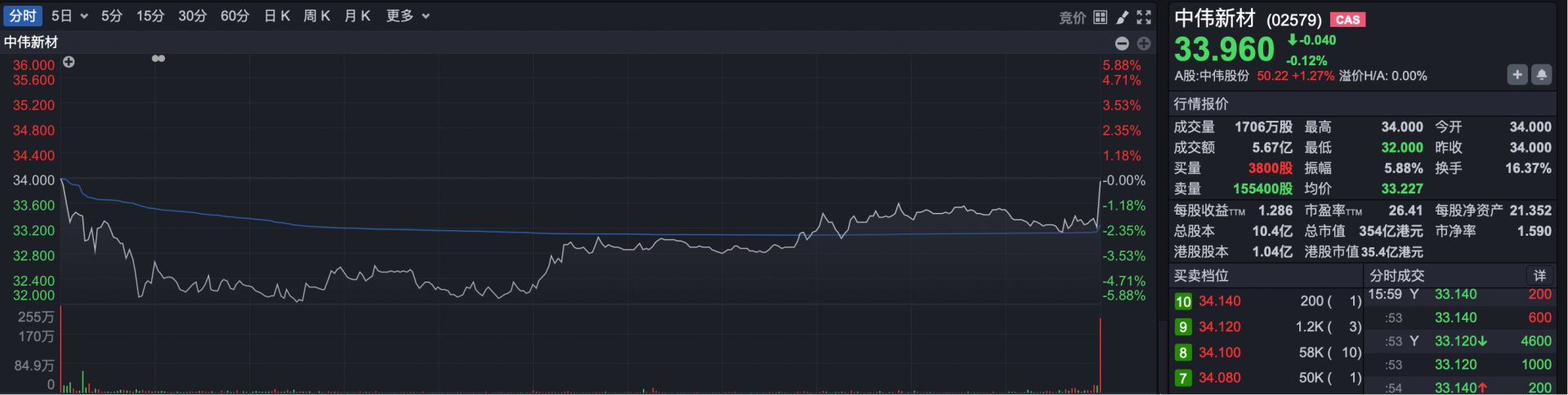Viewport: 1568px width, 395px height.
Task: Select the level 10 ask price 34.140
Action: coord(1219,301)
